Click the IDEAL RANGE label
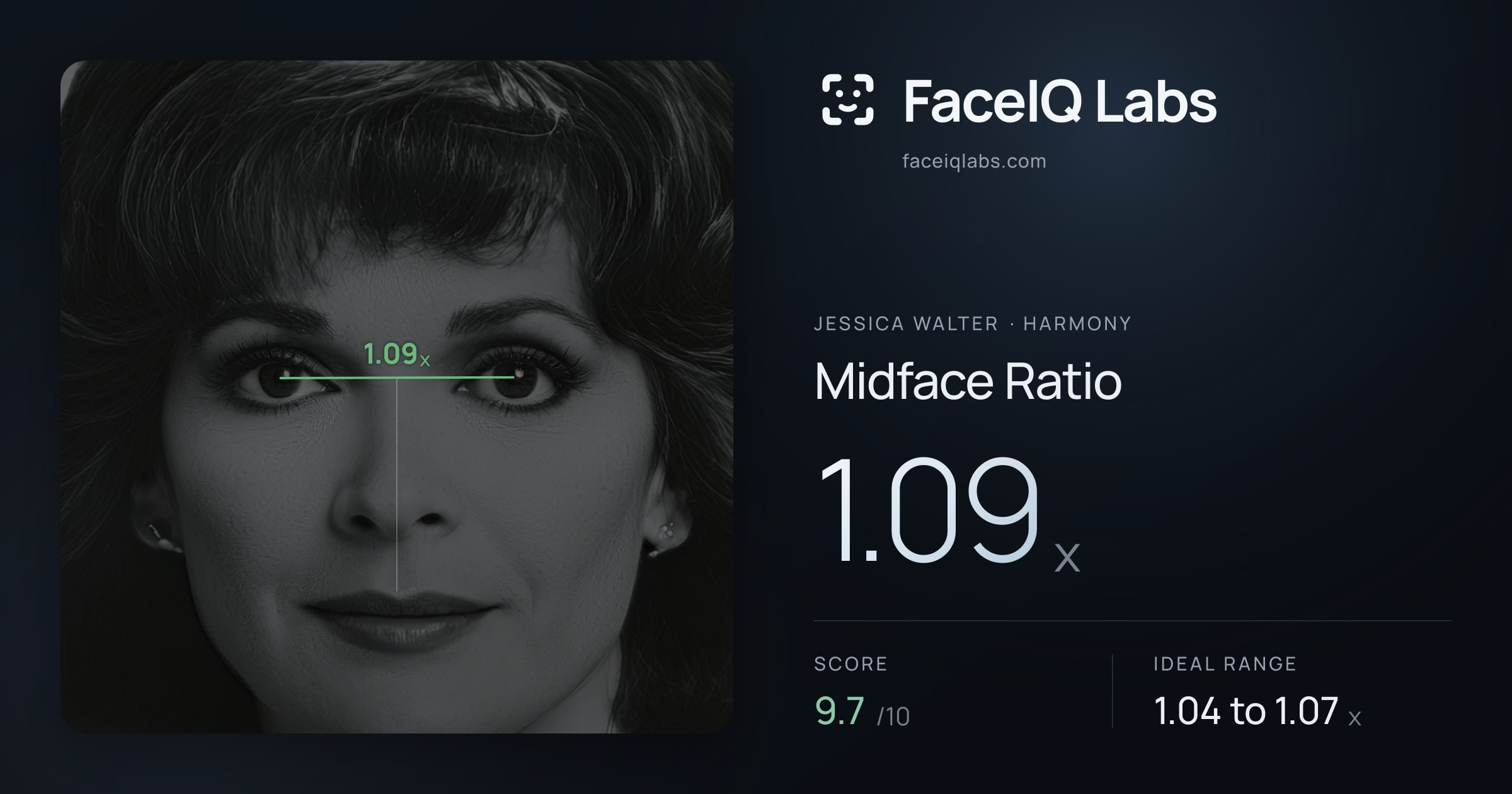Viewport: 1512px width, 794px height. [x=1225, y=664]
